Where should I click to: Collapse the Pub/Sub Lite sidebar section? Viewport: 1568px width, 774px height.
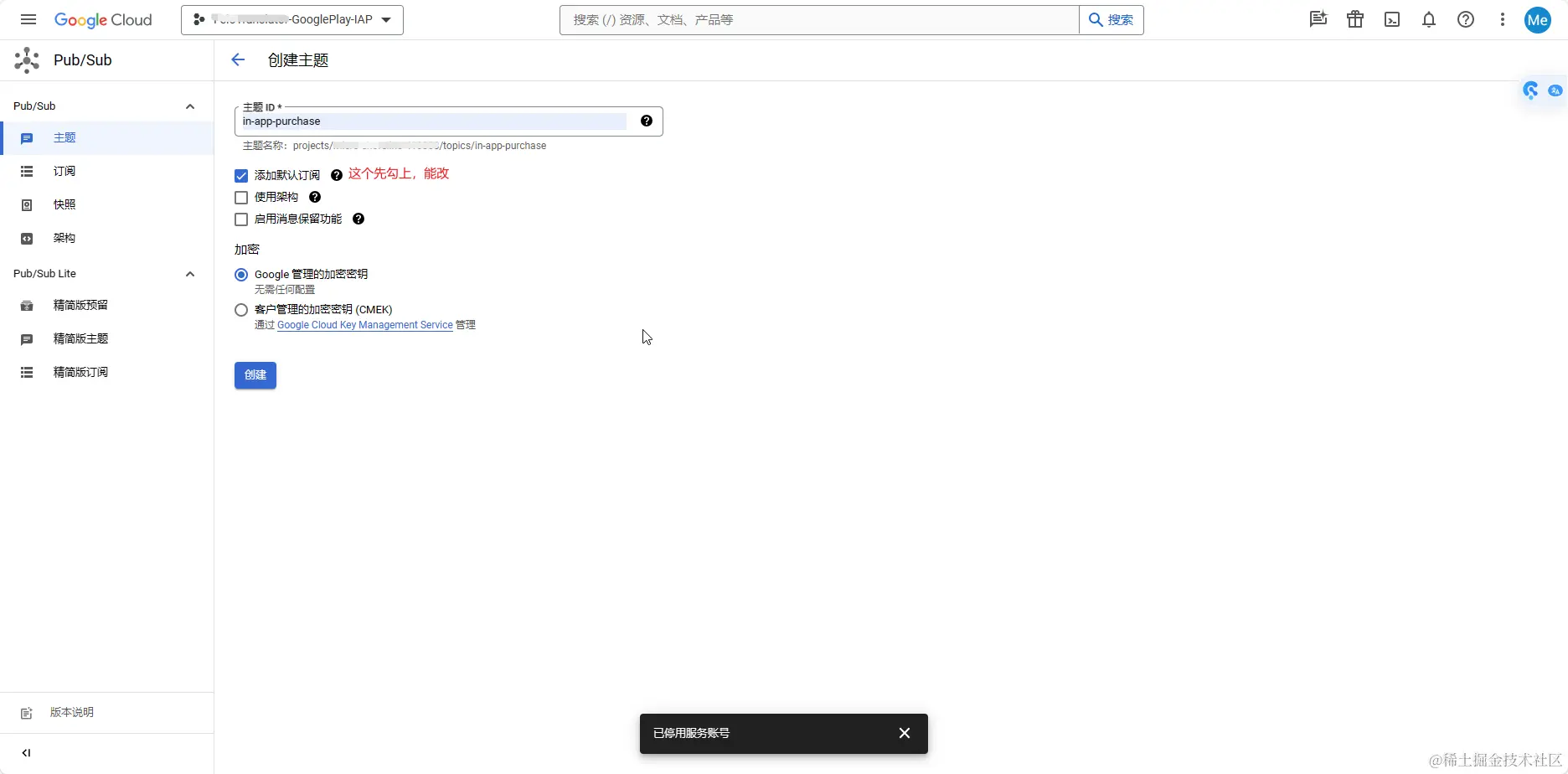click(190, 274)
